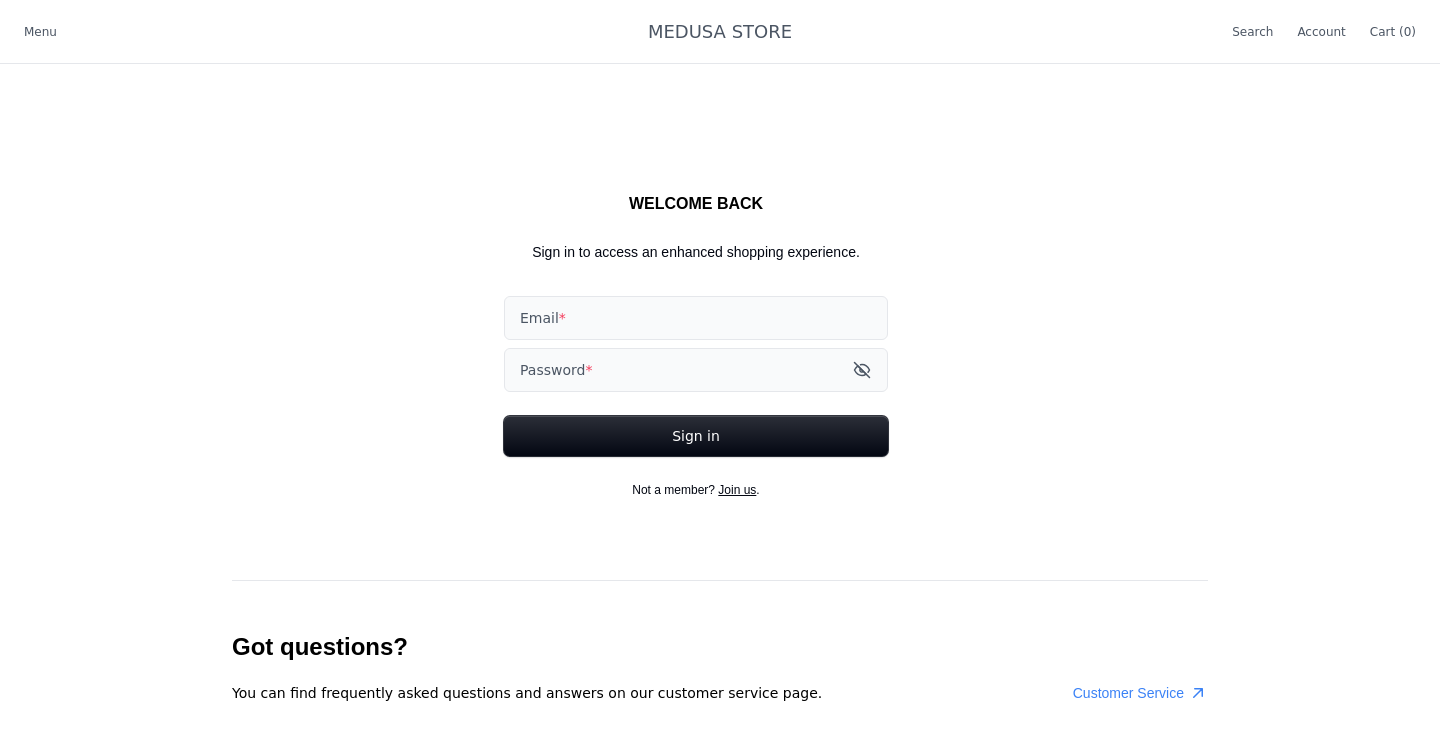Click the Password field's red asterisk
This screenshot has height=756, width=1440.
click(x=589, y=370)
